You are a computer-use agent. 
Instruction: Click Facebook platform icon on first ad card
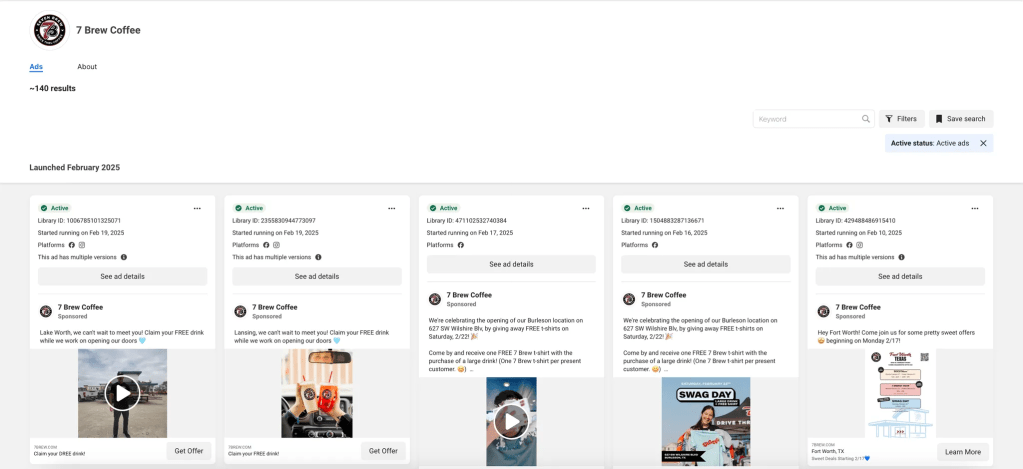pos(72,245)
